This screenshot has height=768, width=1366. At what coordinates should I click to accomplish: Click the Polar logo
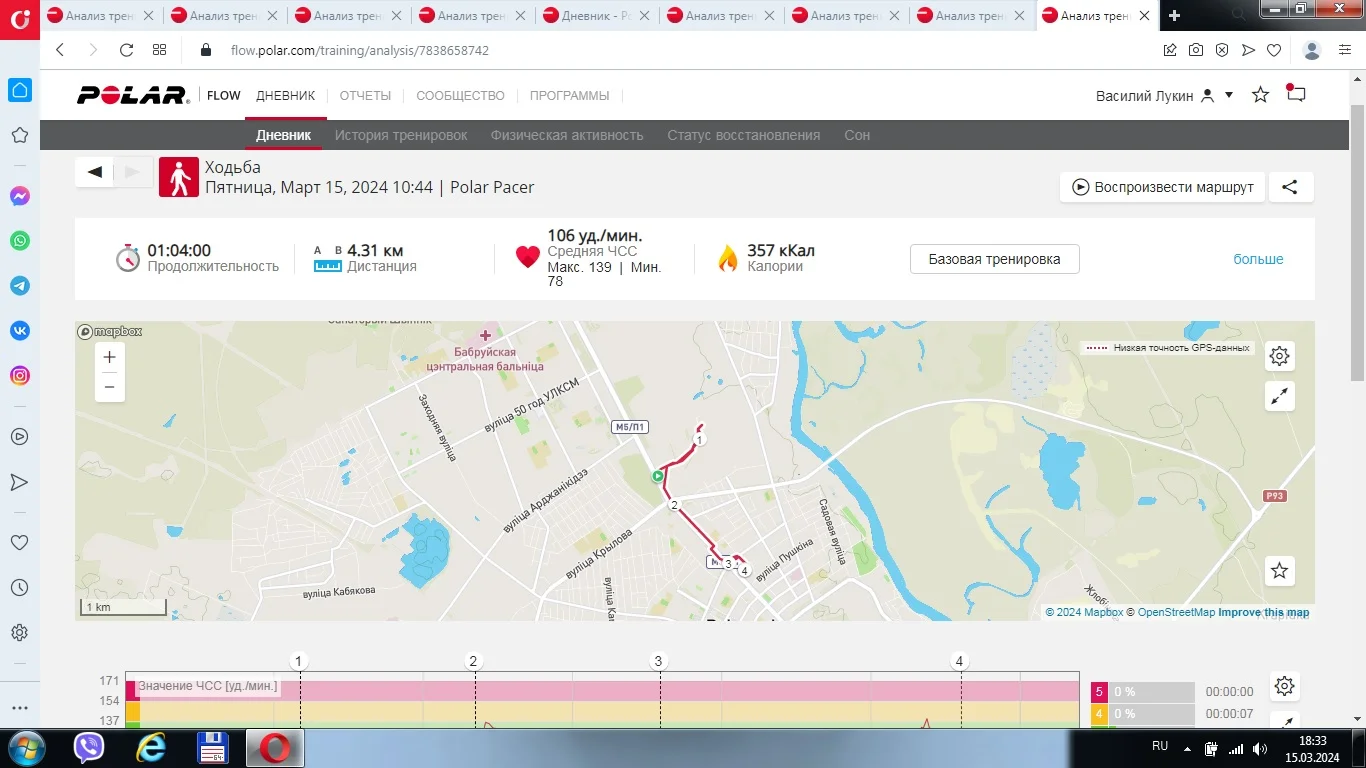click(133, 95)
